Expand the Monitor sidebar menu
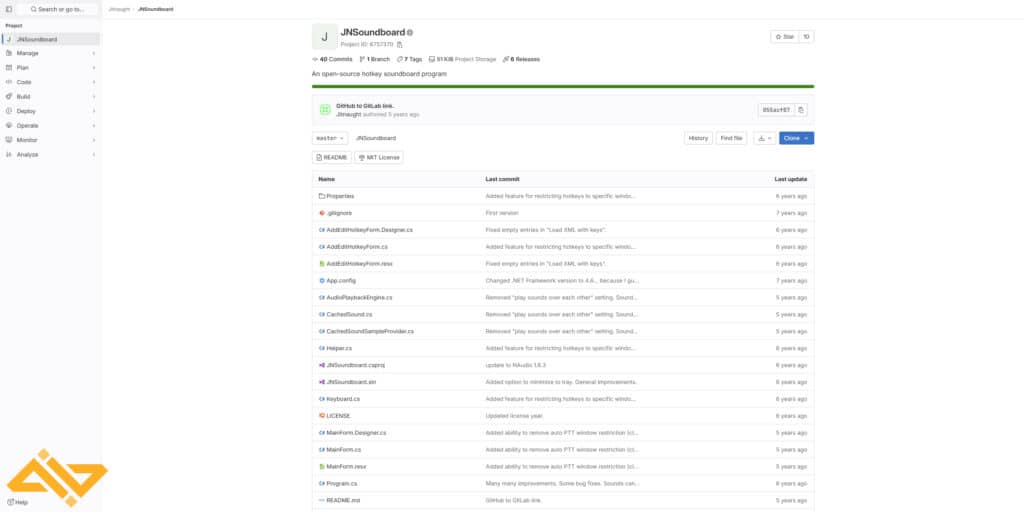Screen dimensions: 1024x512 [50, 140]
